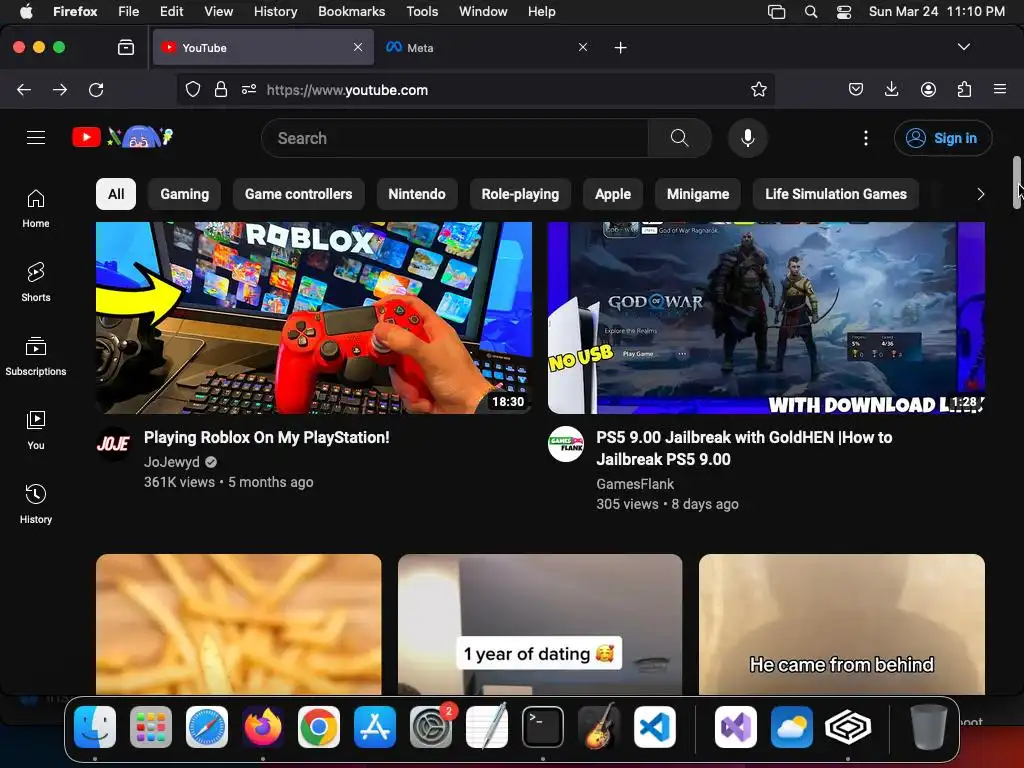Open the 'He came from behind' short
This screenshot has height=768, width=1024.
tap(842, 624)
